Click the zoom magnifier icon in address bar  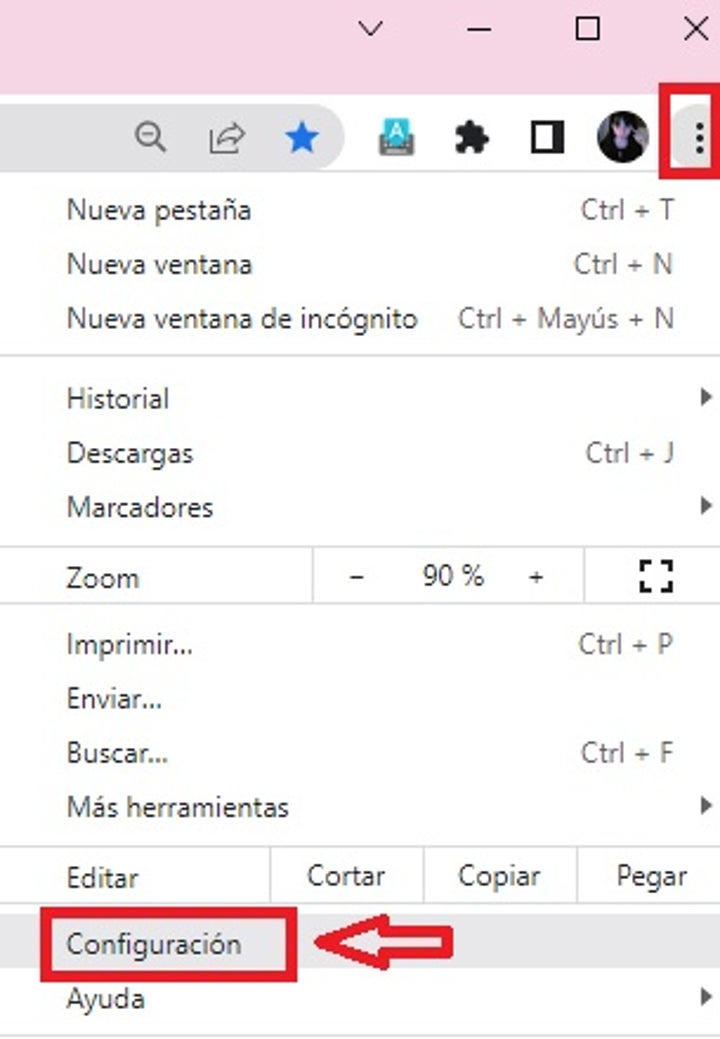[x=151, y=138]
